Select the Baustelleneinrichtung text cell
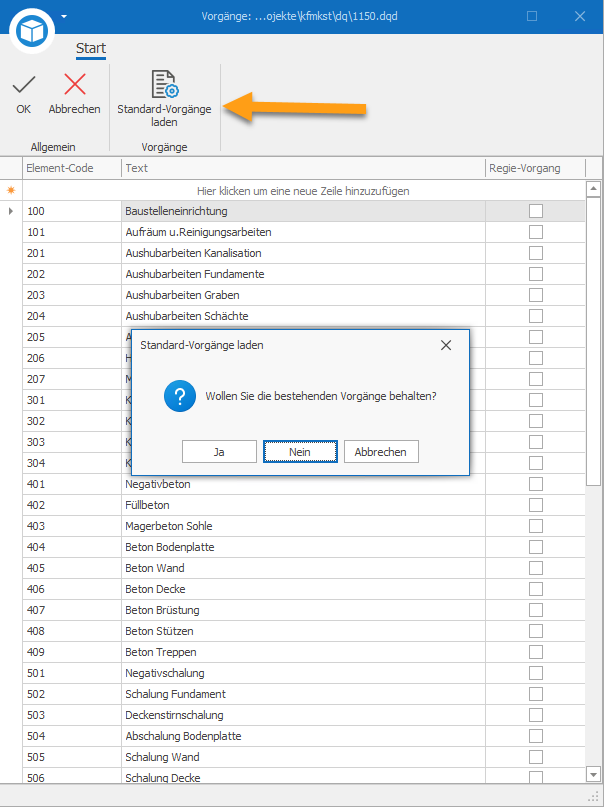Viewport: 604px width, 807px height. click(303, 211)
